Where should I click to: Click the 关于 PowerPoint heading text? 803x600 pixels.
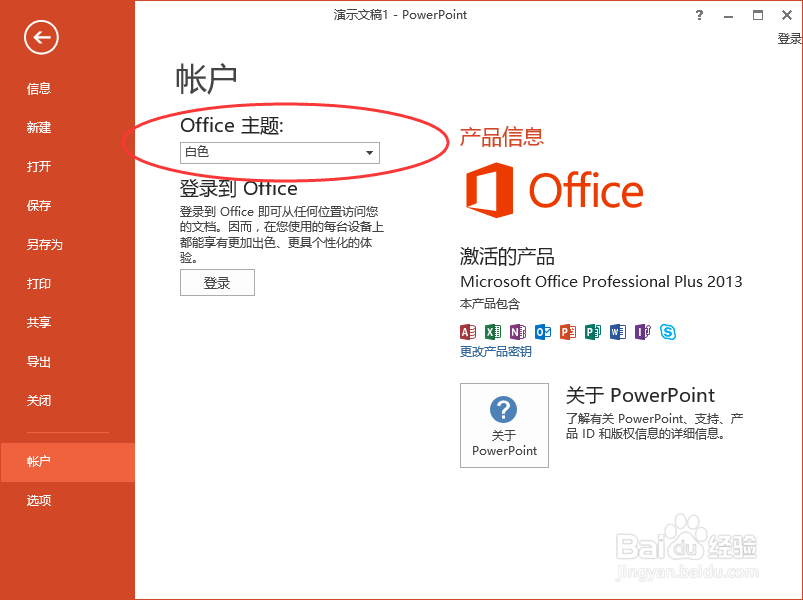640,395
